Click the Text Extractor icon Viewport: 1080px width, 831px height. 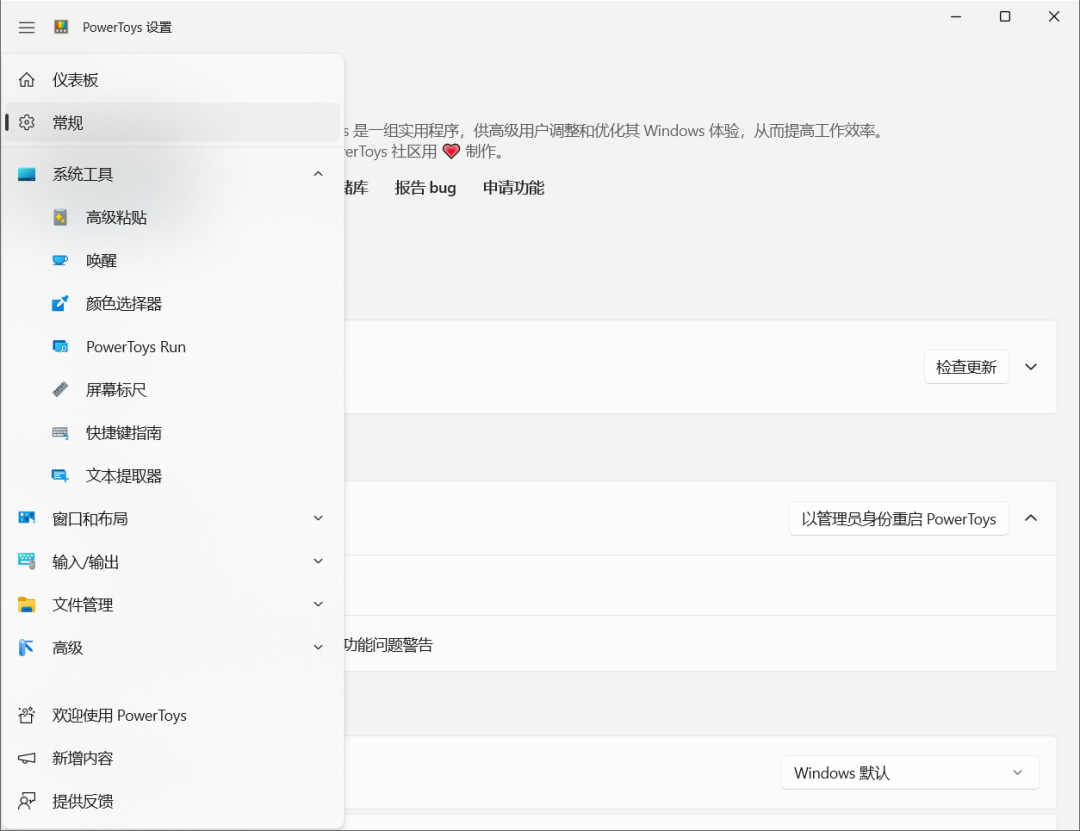(61, 475)
